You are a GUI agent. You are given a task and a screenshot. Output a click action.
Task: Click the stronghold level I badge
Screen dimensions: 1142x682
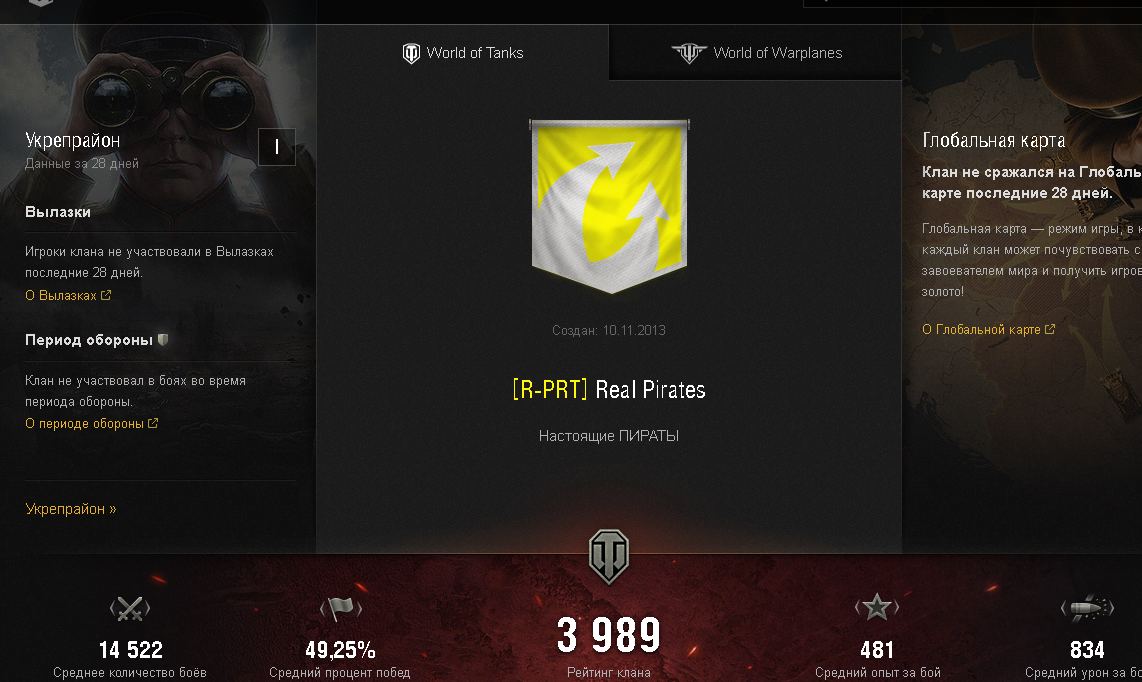277,147
